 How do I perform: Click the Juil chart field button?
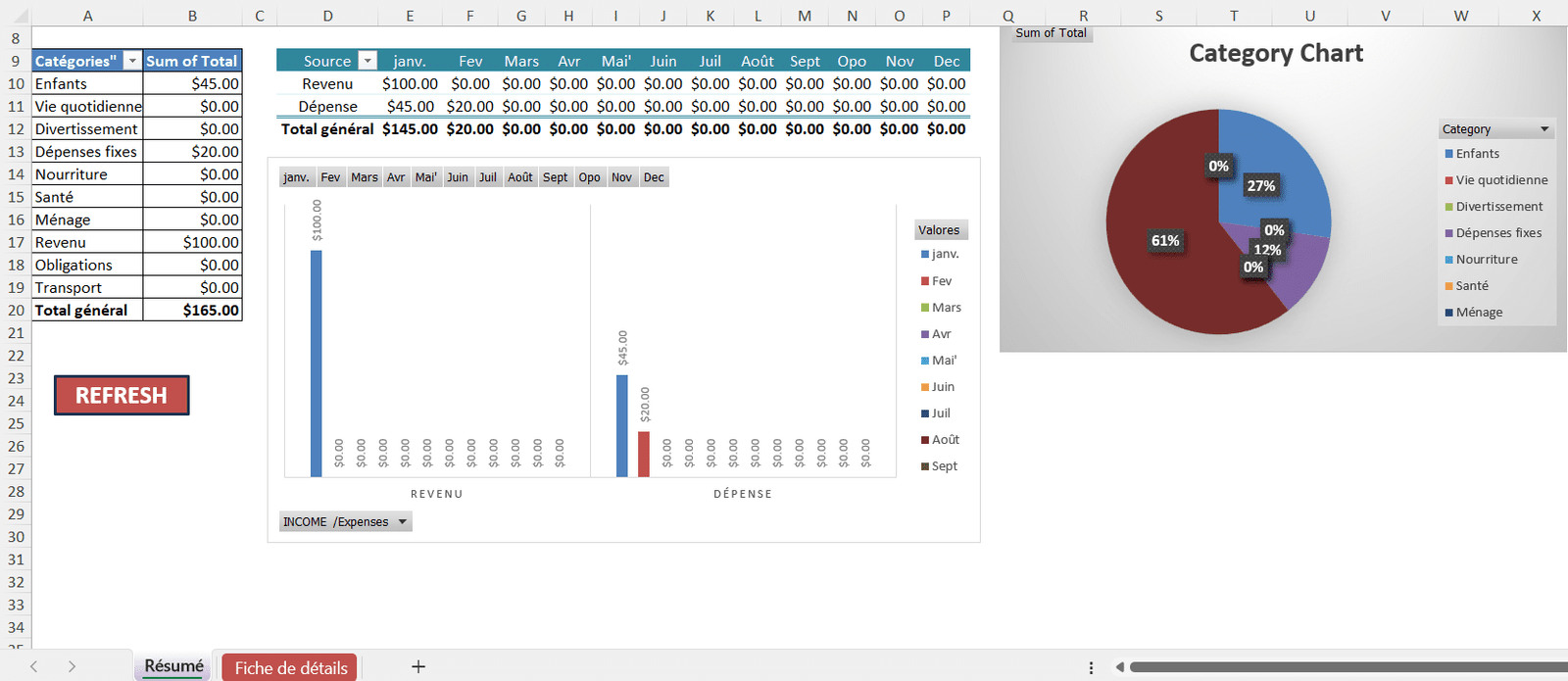click(x=488, y=177)
